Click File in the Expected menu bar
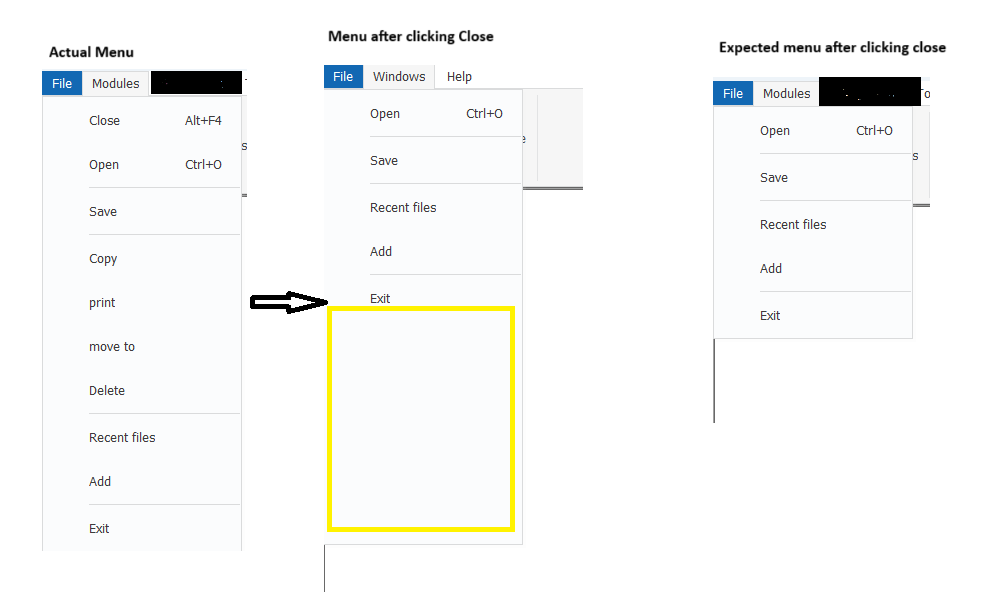This screenshot has height=599, width=1006. click(x=733, y=94)
